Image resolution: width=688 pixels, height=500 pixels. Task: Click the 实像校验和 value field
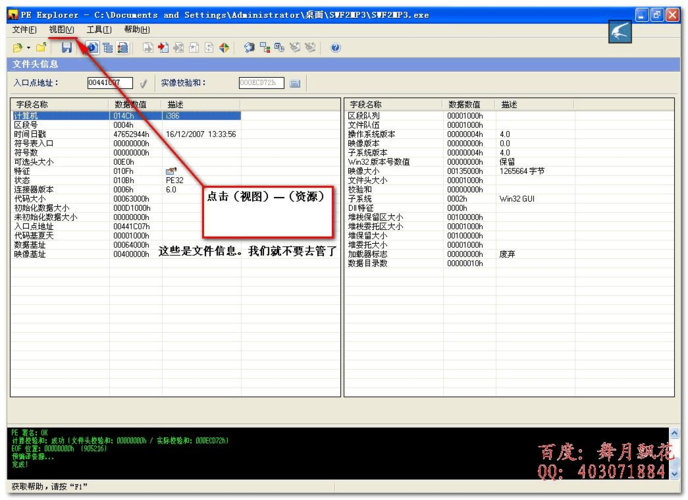(x=262, y=83)
